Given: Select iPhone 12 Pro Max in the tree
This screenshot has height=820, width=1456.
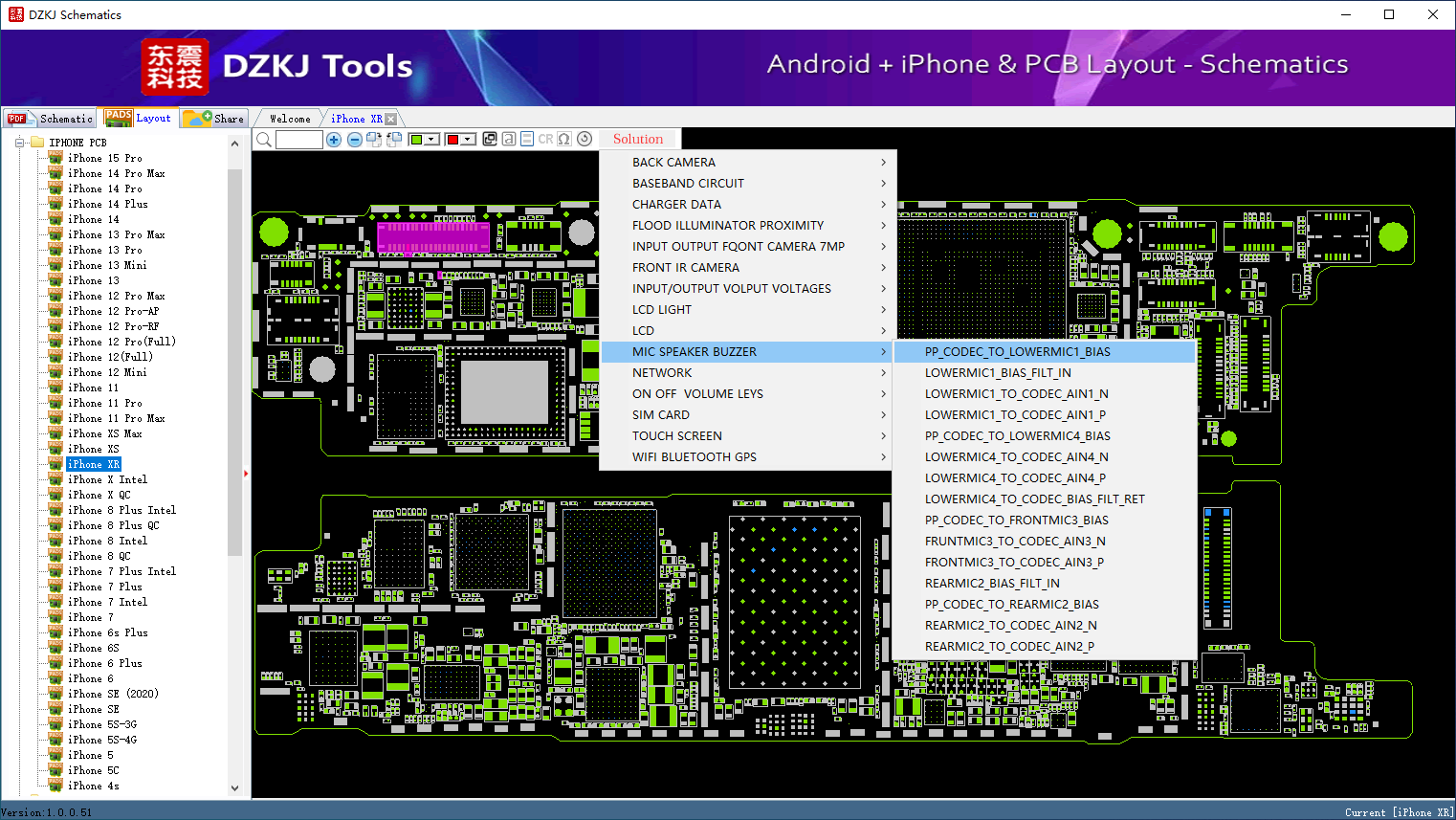Looking at the screenshot, I should pos(117,296).
